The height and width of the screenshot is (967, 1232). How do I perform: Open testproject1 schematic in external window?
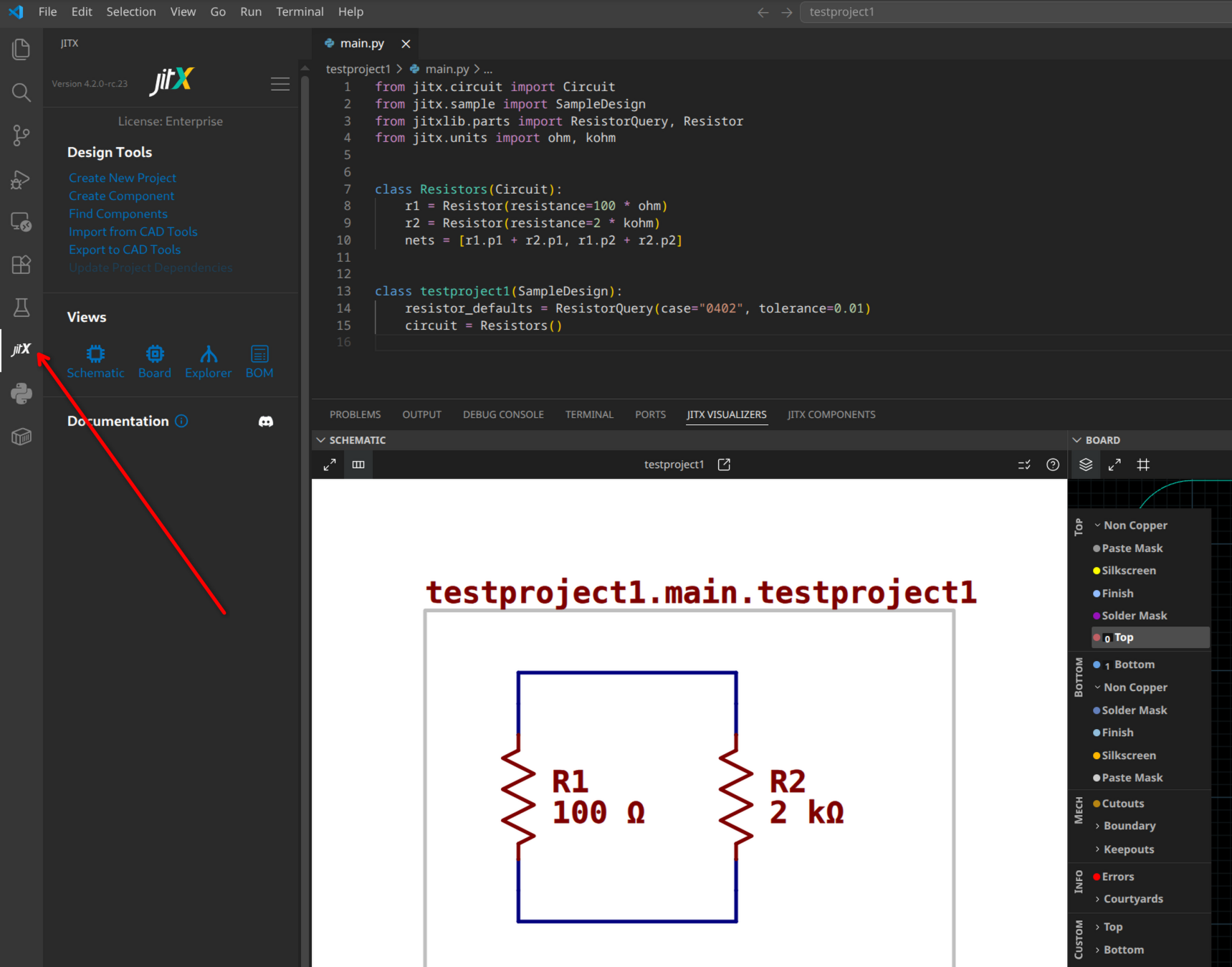(724, 465)
